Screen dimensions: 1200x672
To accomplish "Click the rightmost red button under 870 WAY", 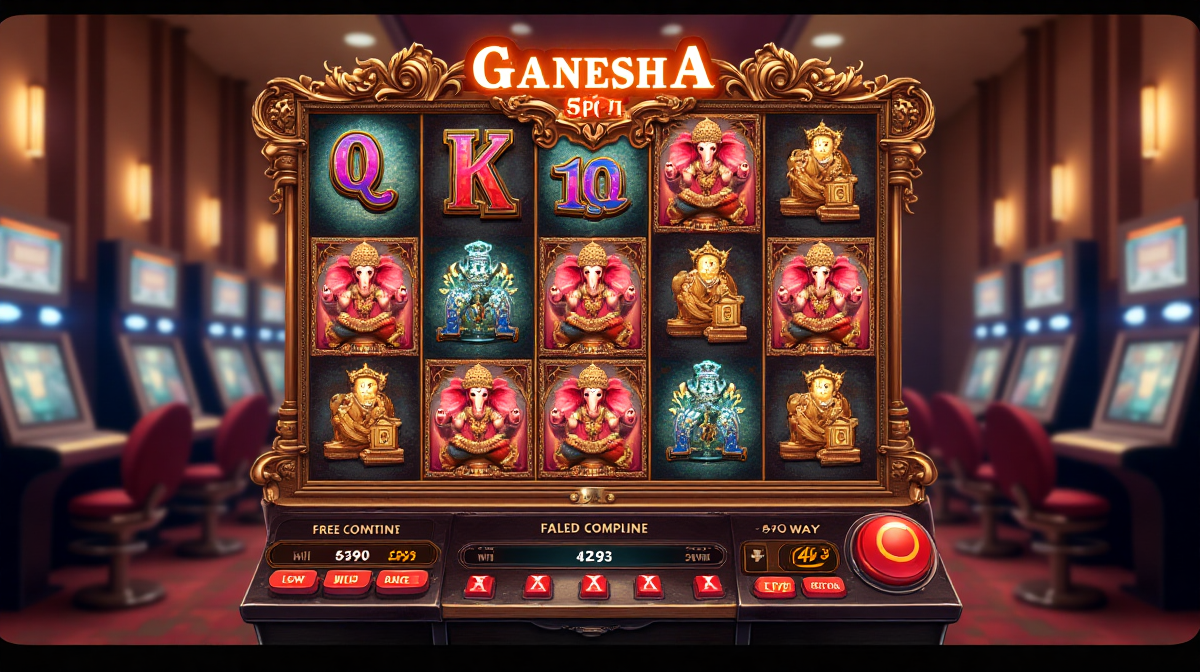I will [x=823, y=586].
